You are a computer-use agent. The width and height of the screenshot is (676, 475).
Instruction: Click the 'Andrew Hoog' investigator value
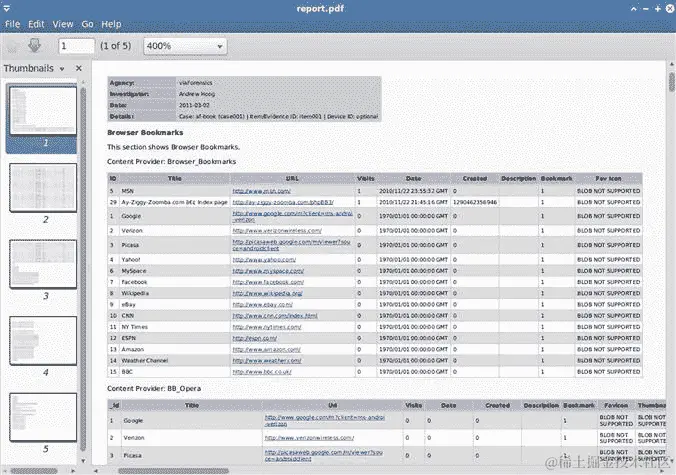[x=197, y=94]
